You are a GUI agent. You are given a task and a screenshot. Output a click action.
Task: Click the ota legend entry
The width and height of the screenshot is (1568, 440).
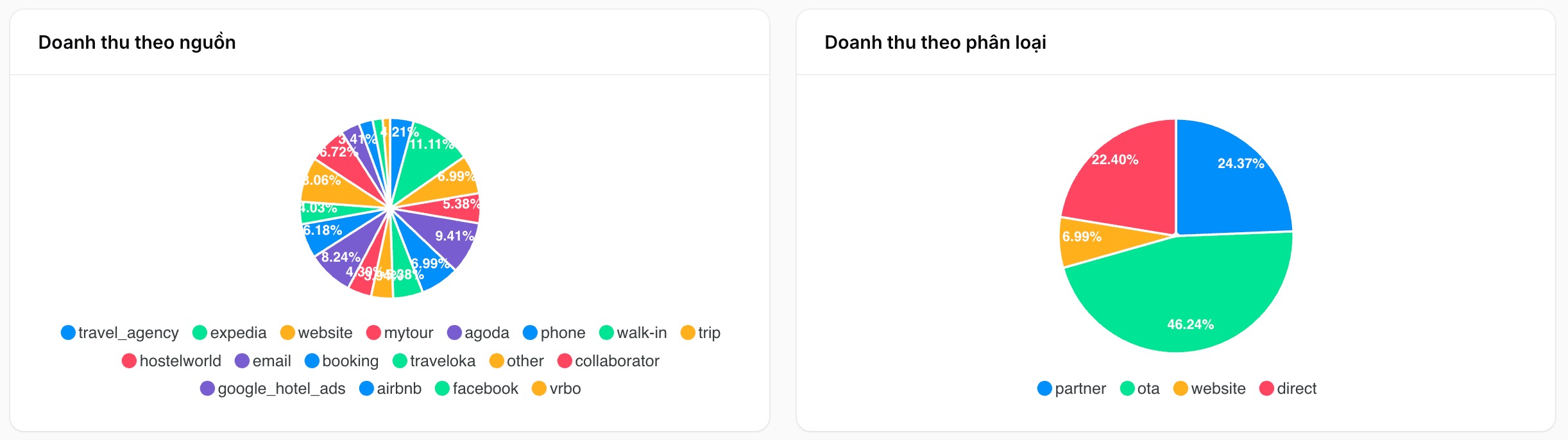1140,389
